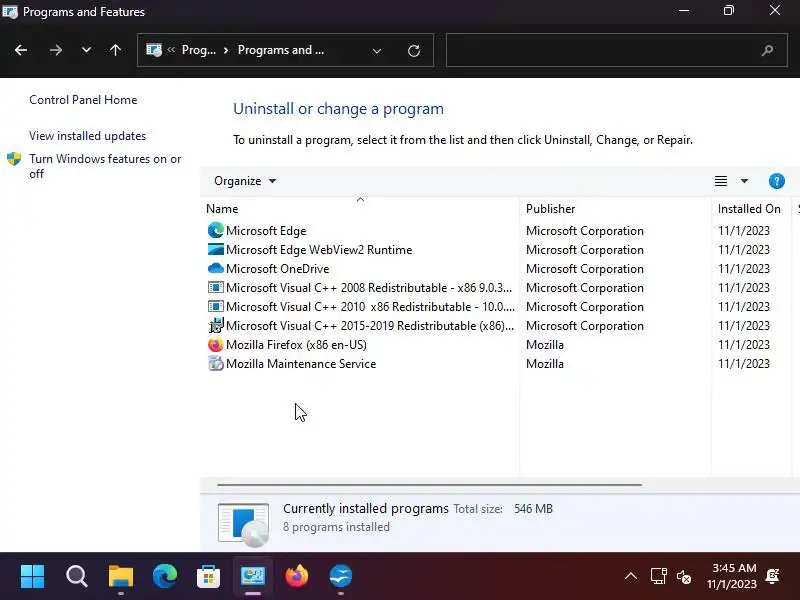Expand the view options dropdown arrow
Image resolution: width=800 pixels, height=600 pixels.
(x=744, y=181)
